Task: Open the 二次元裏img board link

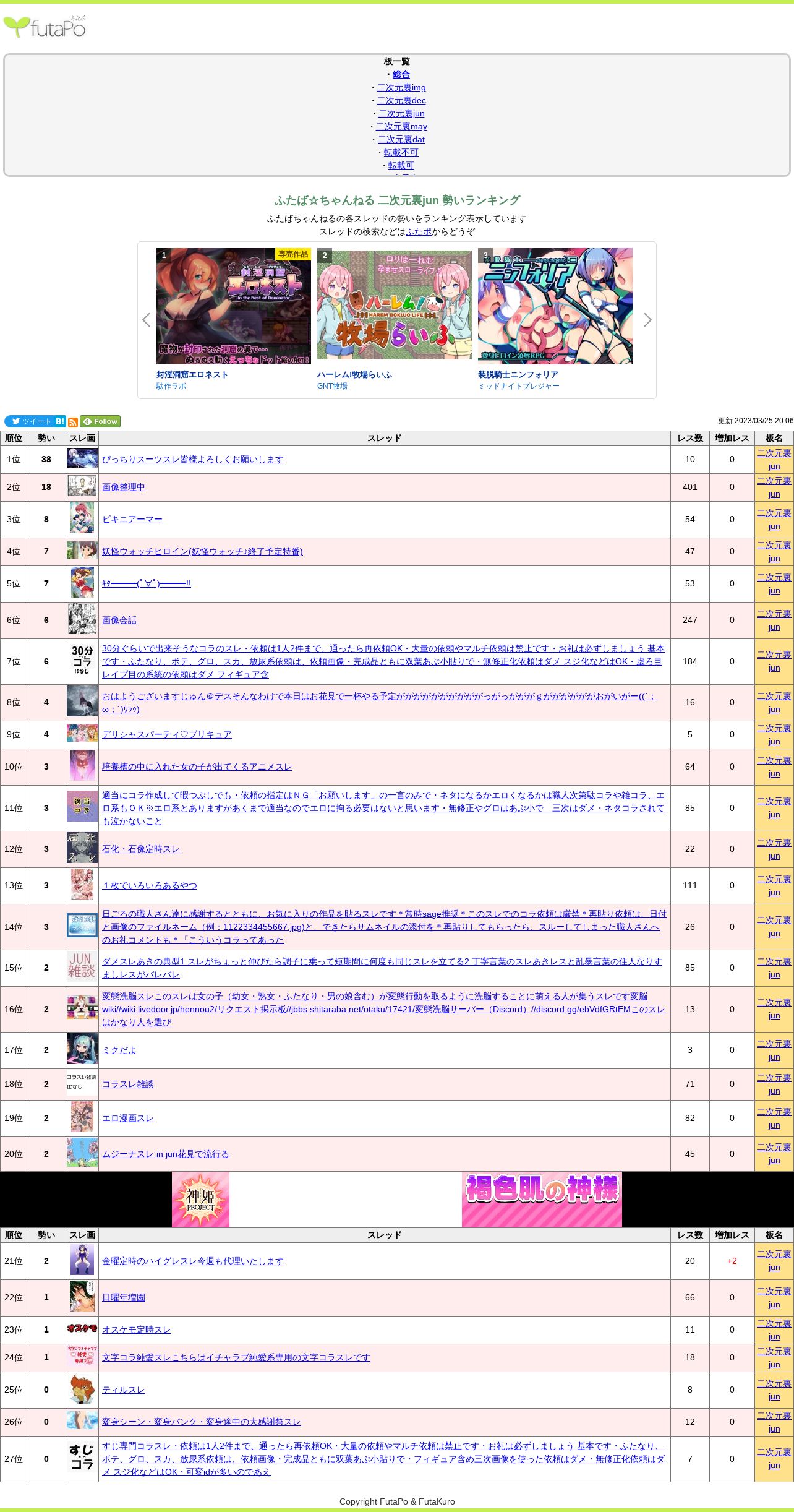Action: click(x=401, y=87)
